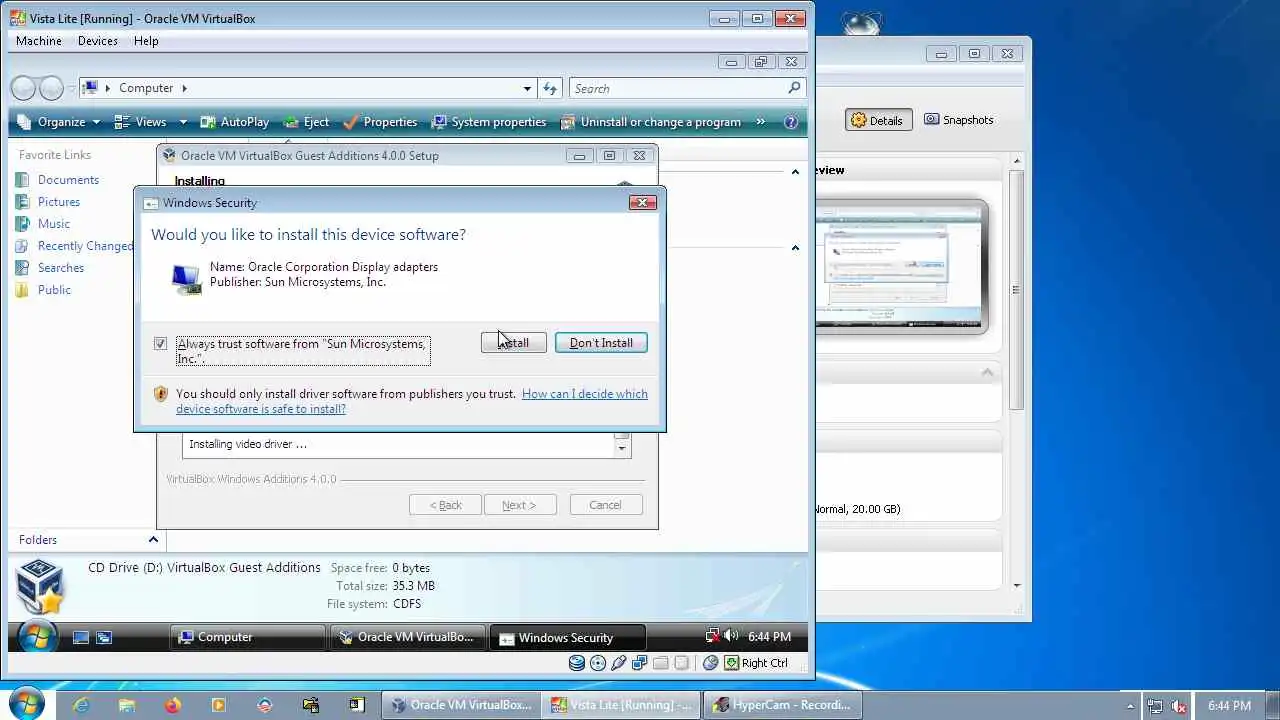Launch Firefox from host taskbar
The height and width of the screenshot is (720, 1280).
click(173, 705)
